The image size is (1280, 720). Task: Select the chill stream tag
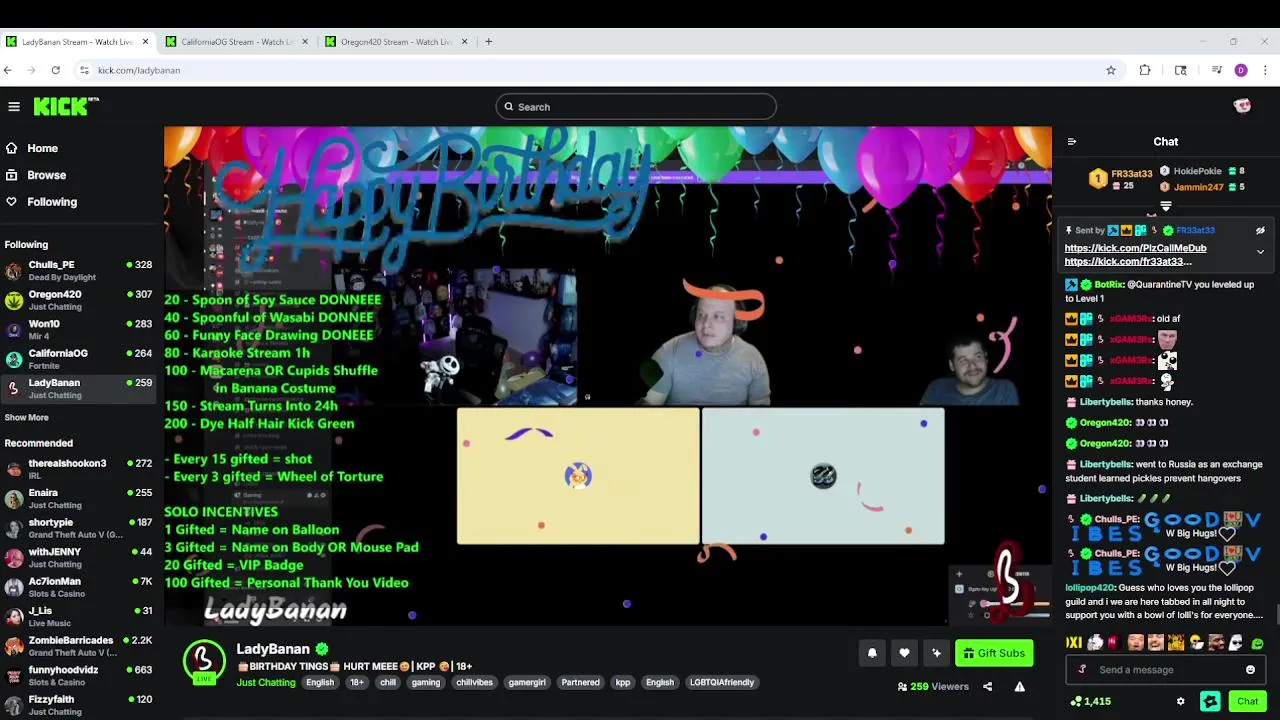pos(388,683)
